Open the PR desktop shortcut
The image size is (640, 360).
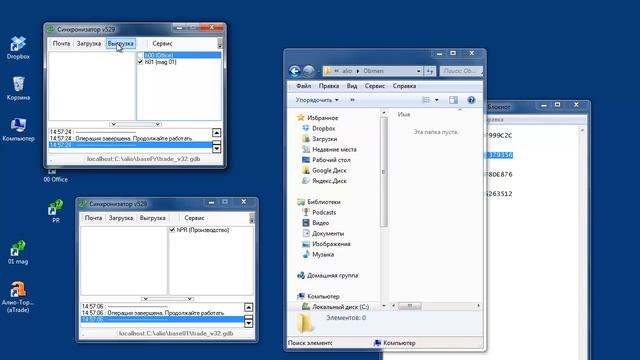[56, 211]
